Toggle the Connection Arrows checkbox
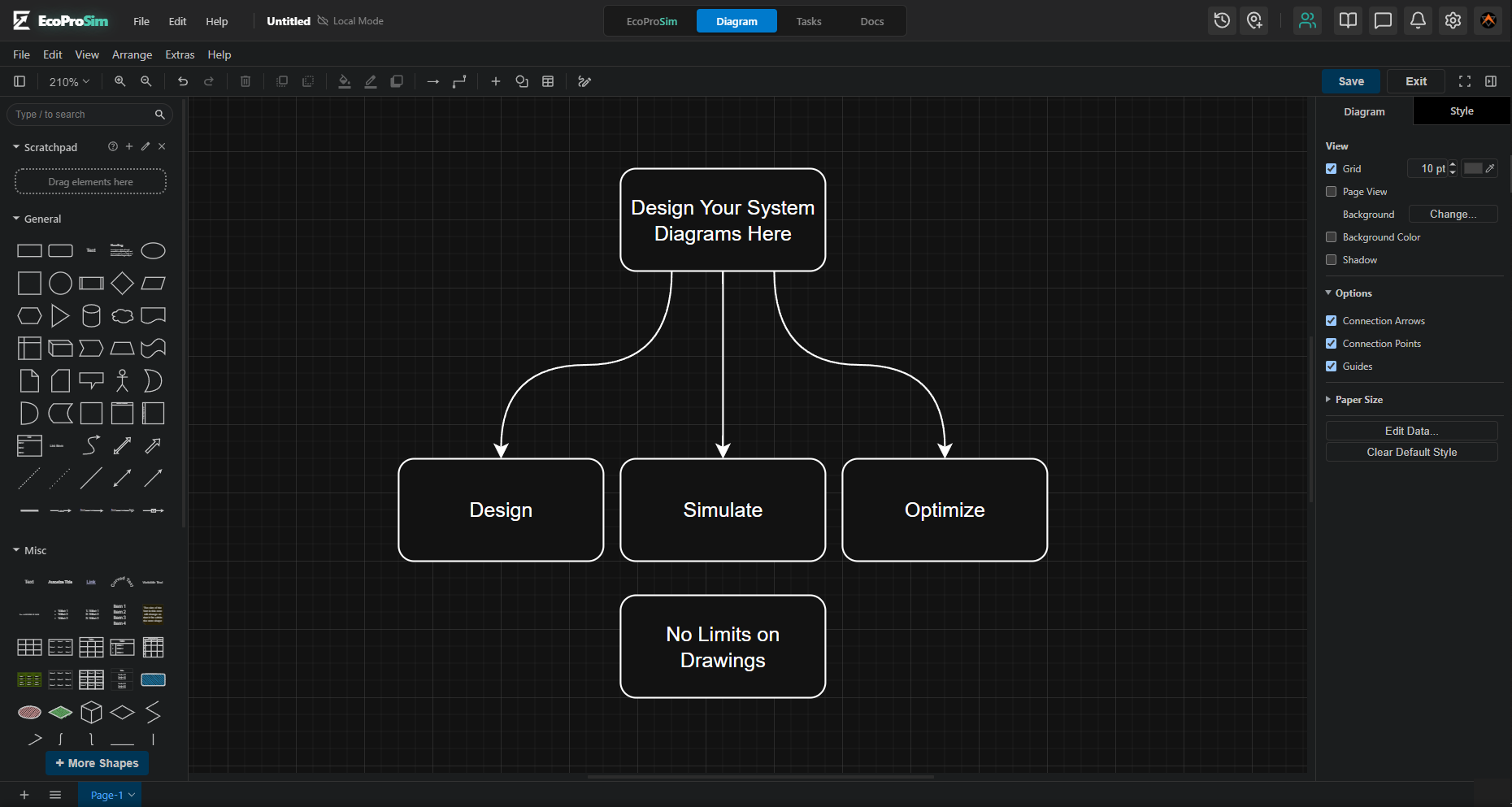The width and height of the screenshot is (1512, 807). pos(1332,321)
